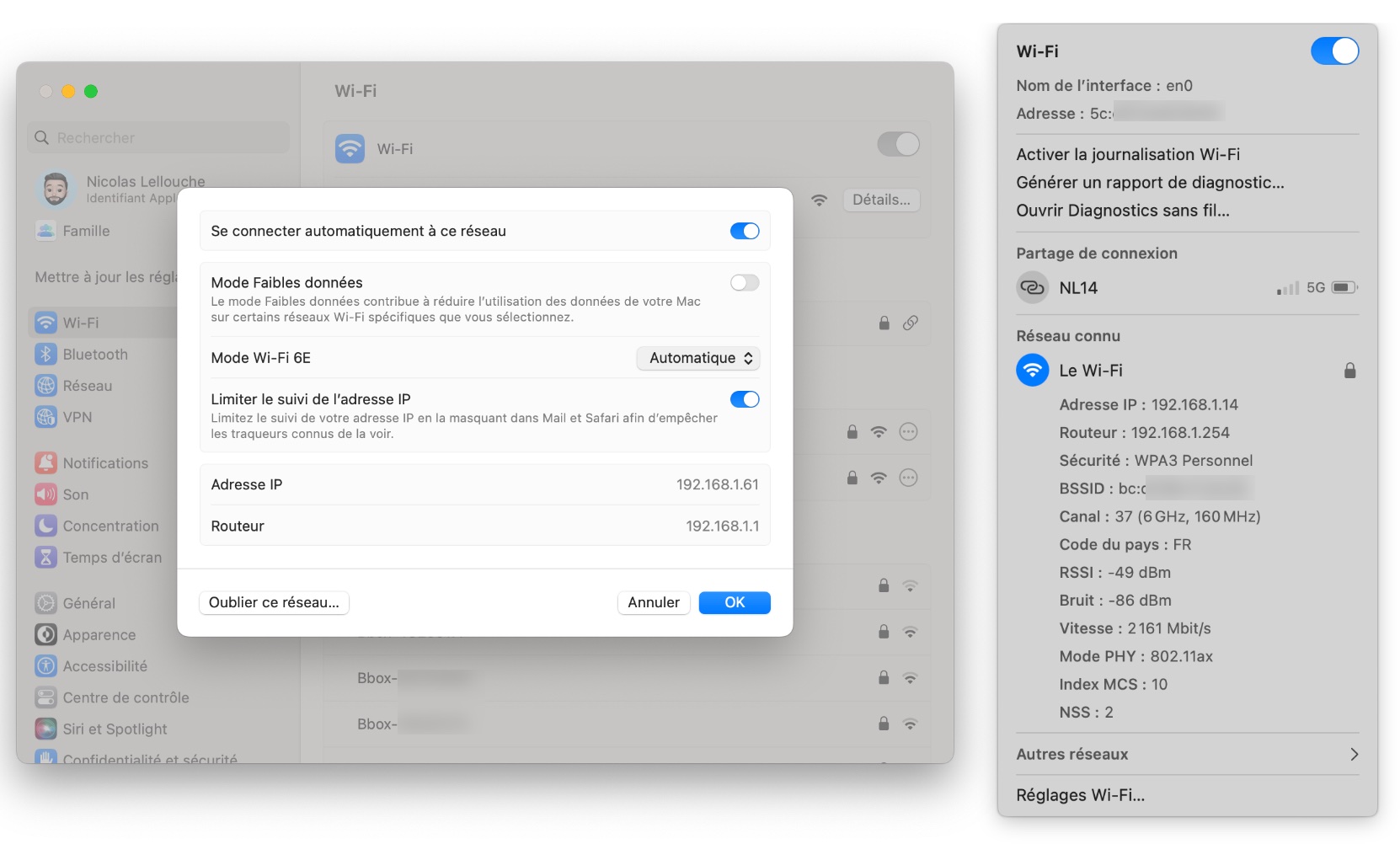The width and height of the screenshot is (1400, 844).
Task: Click lock icon next to Le Wi-Fi
Action: 1349,371
